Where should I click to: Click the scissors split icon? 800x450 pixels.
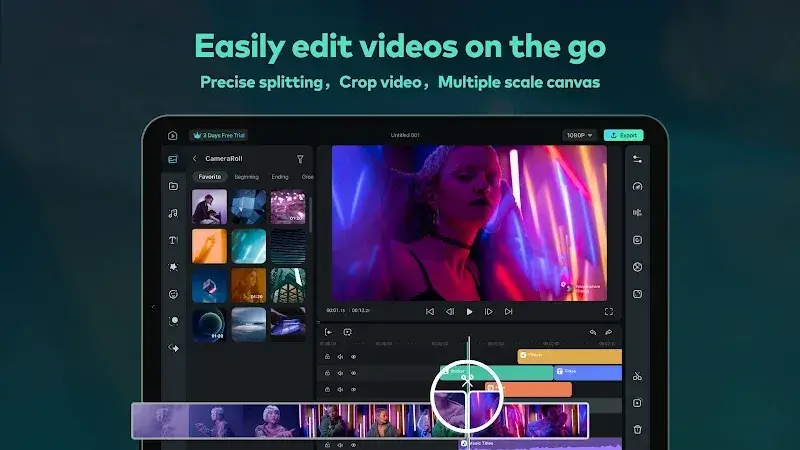click(x=637, y=376)
